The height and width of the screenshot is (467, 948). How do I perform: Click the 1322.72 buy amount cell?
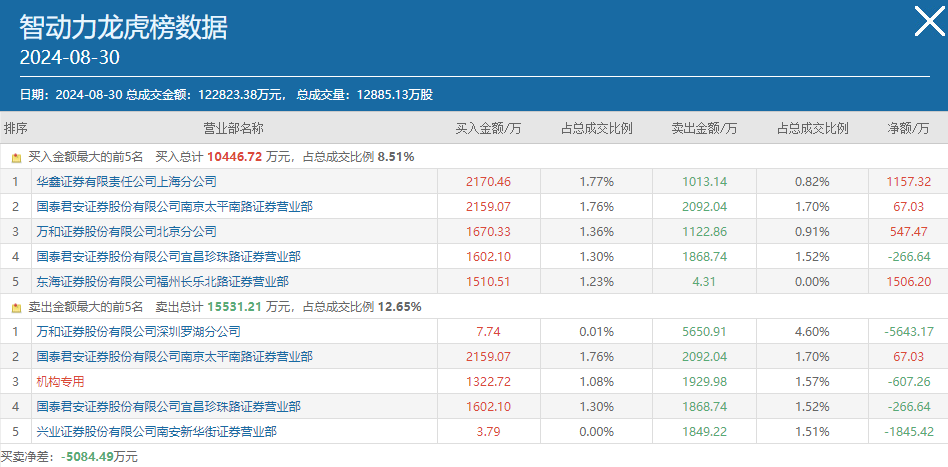[489, 382]
